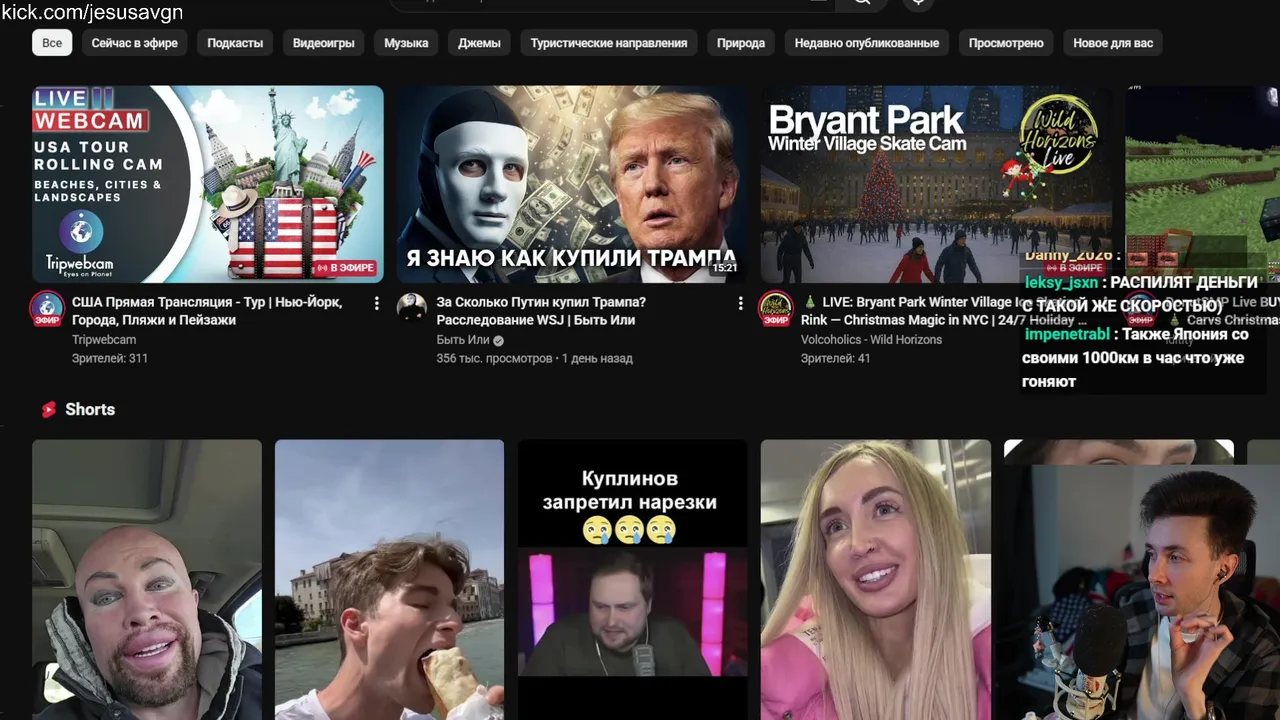Click the red Shorts logo icon
The height and width of the screenshot is (720, 1280).
tap(48, 409)
